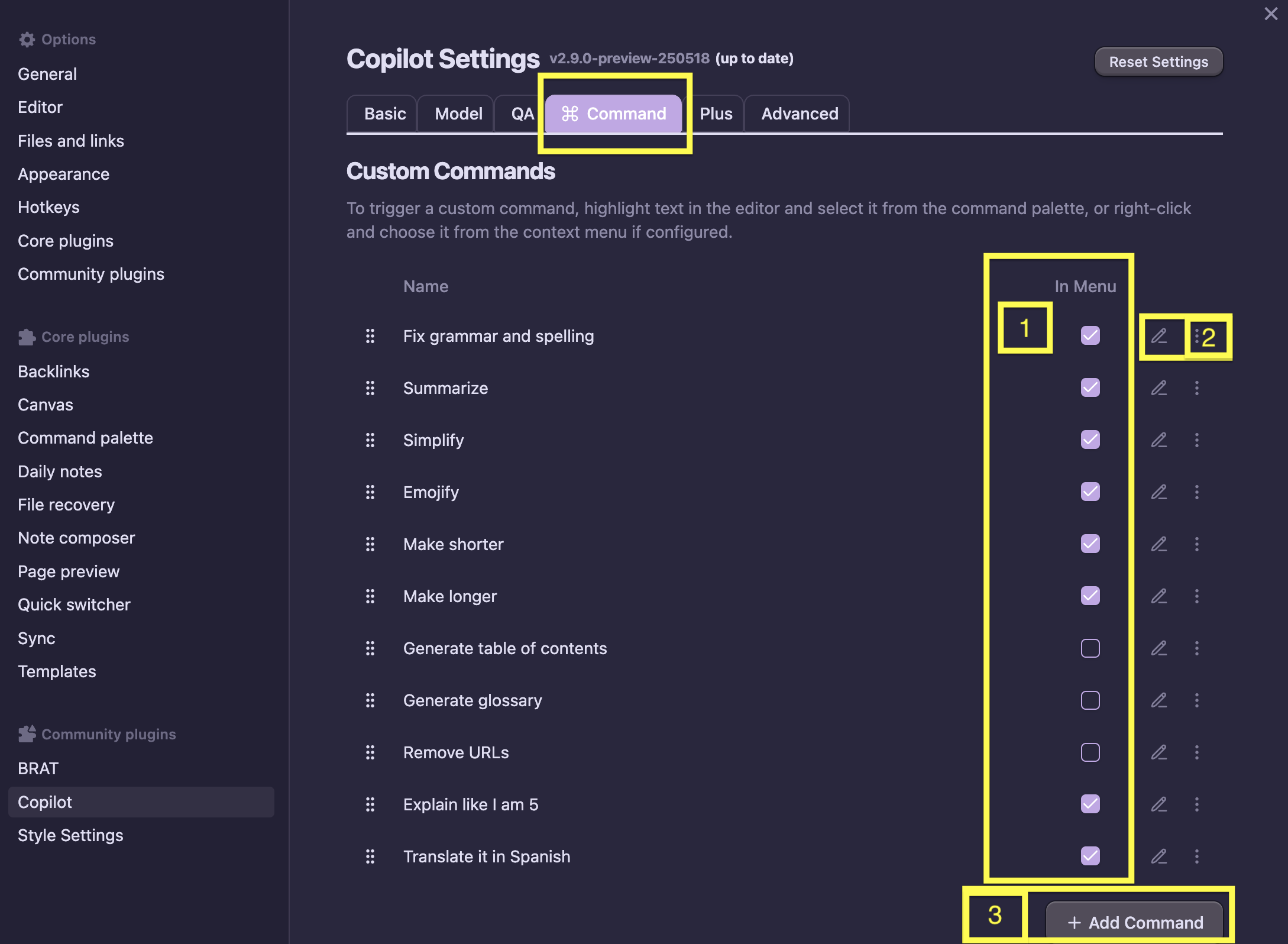Click the Add Command button

pos(1135,923)
